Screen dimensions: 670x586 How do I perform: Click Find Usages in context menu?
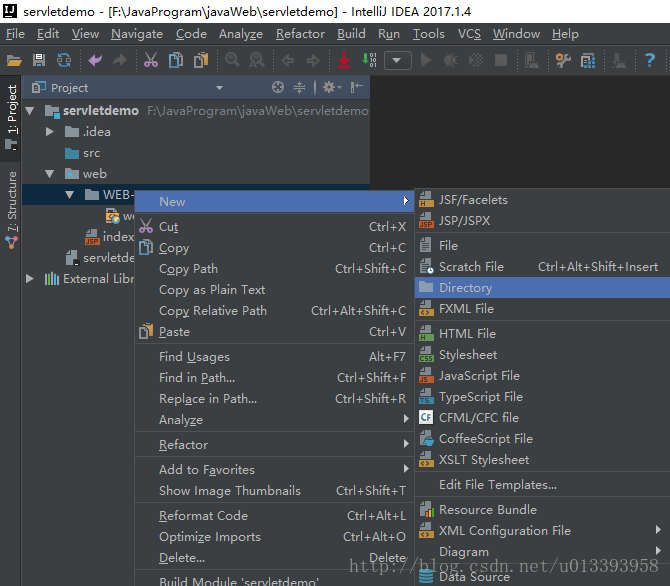(274, 356)
